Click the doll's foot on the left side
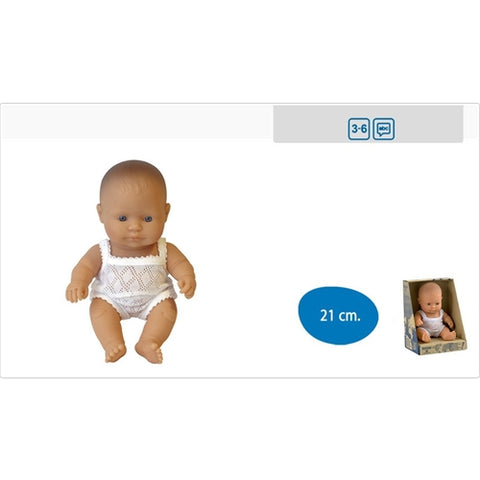The width and height of the screenshot is (480, 480). pos(115,353)
